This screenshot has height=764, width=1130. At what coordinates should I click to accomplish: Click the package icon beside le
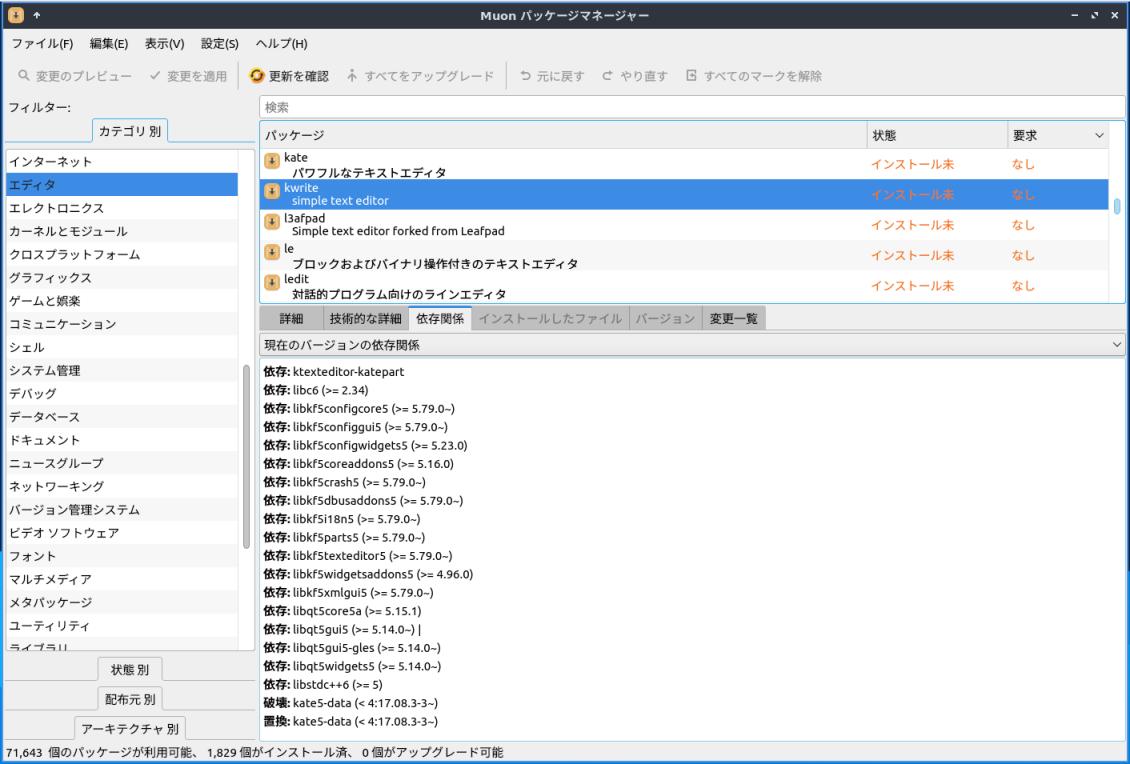click(x=272, y=252)
